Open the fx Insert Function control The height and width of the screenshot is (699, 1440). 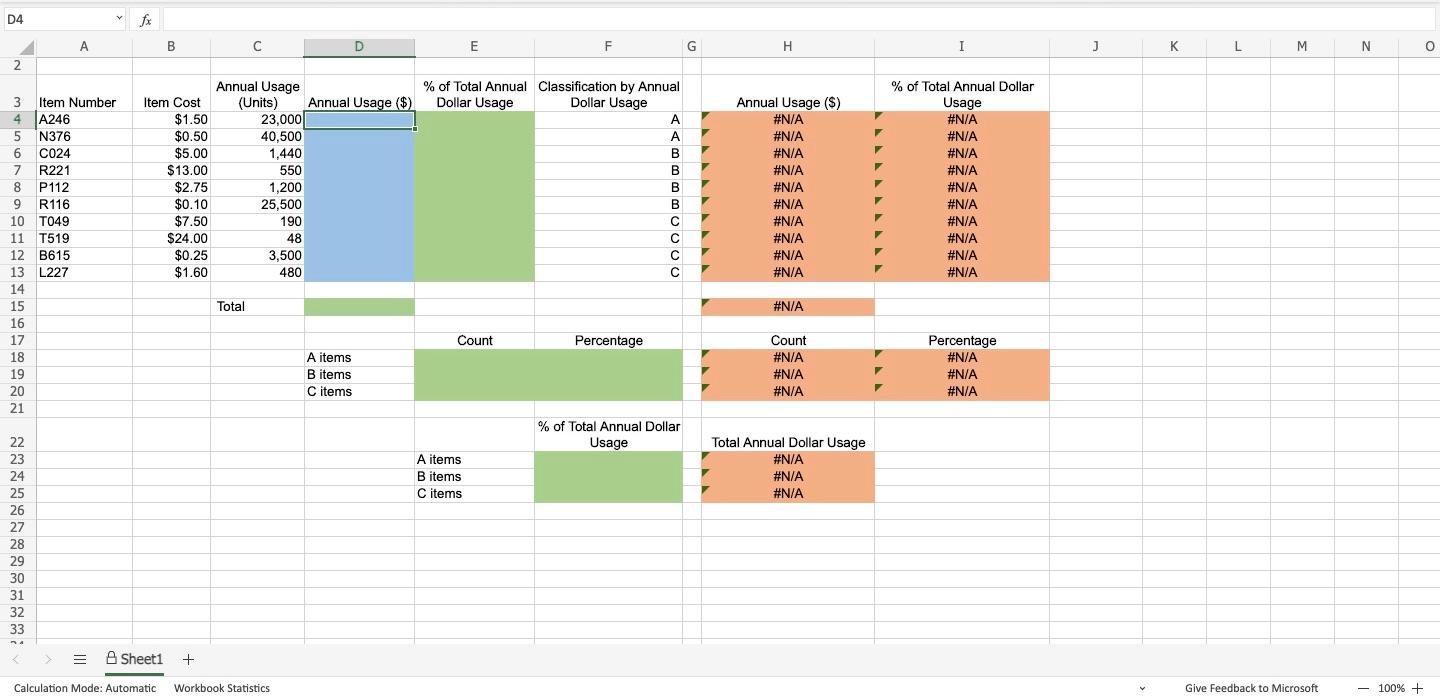point(146,19)
